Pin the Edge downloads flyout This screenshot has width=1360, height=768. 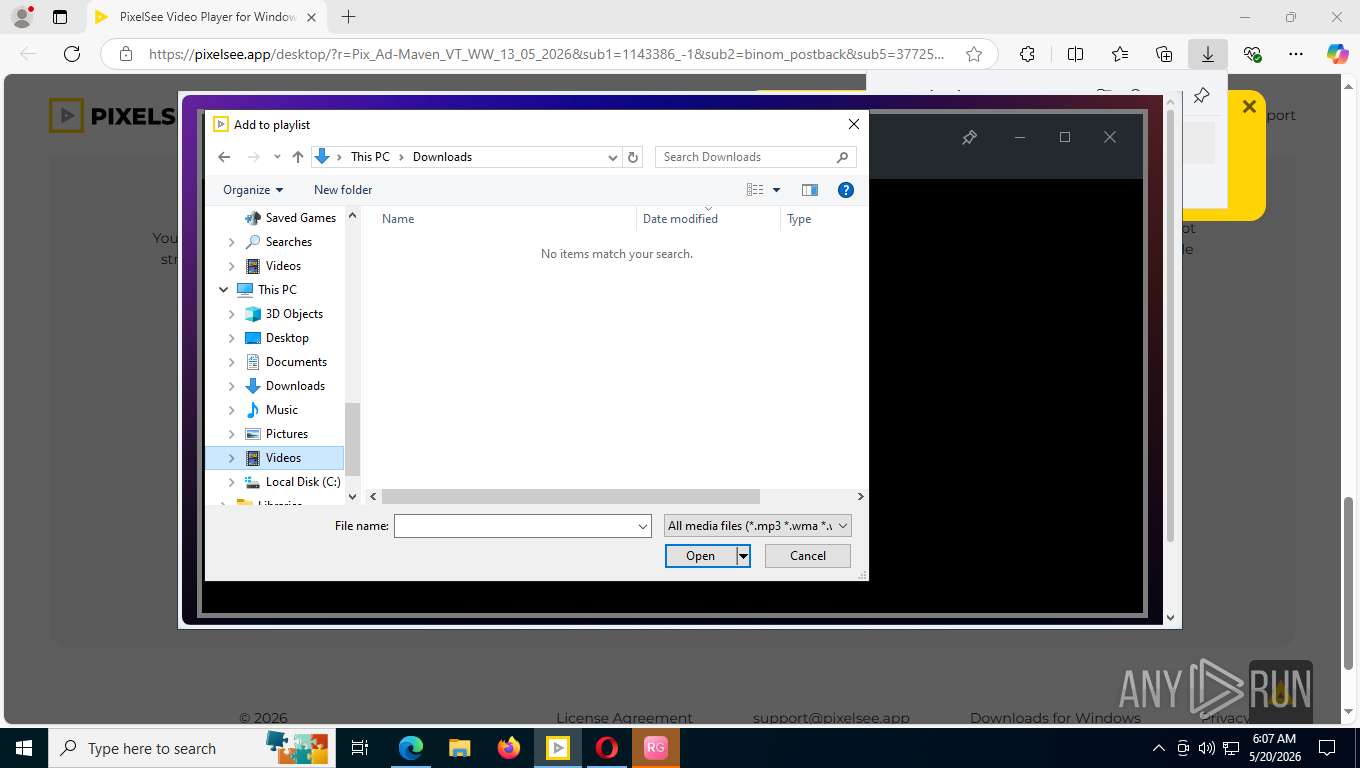pyautogui.click(x=1201, y=96)
